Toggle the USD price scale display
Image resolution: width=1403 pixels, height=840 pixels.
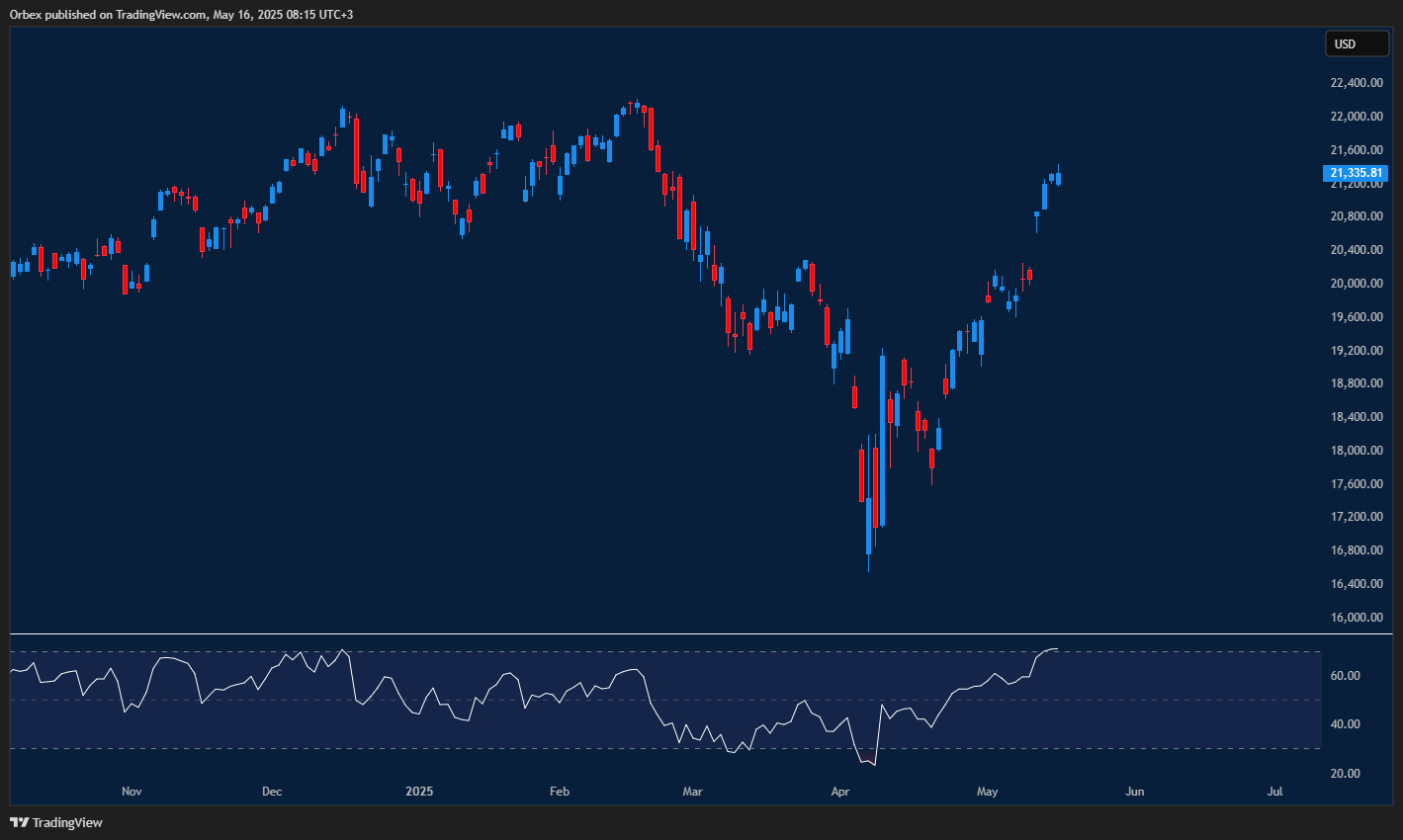tap(1356, 43)
